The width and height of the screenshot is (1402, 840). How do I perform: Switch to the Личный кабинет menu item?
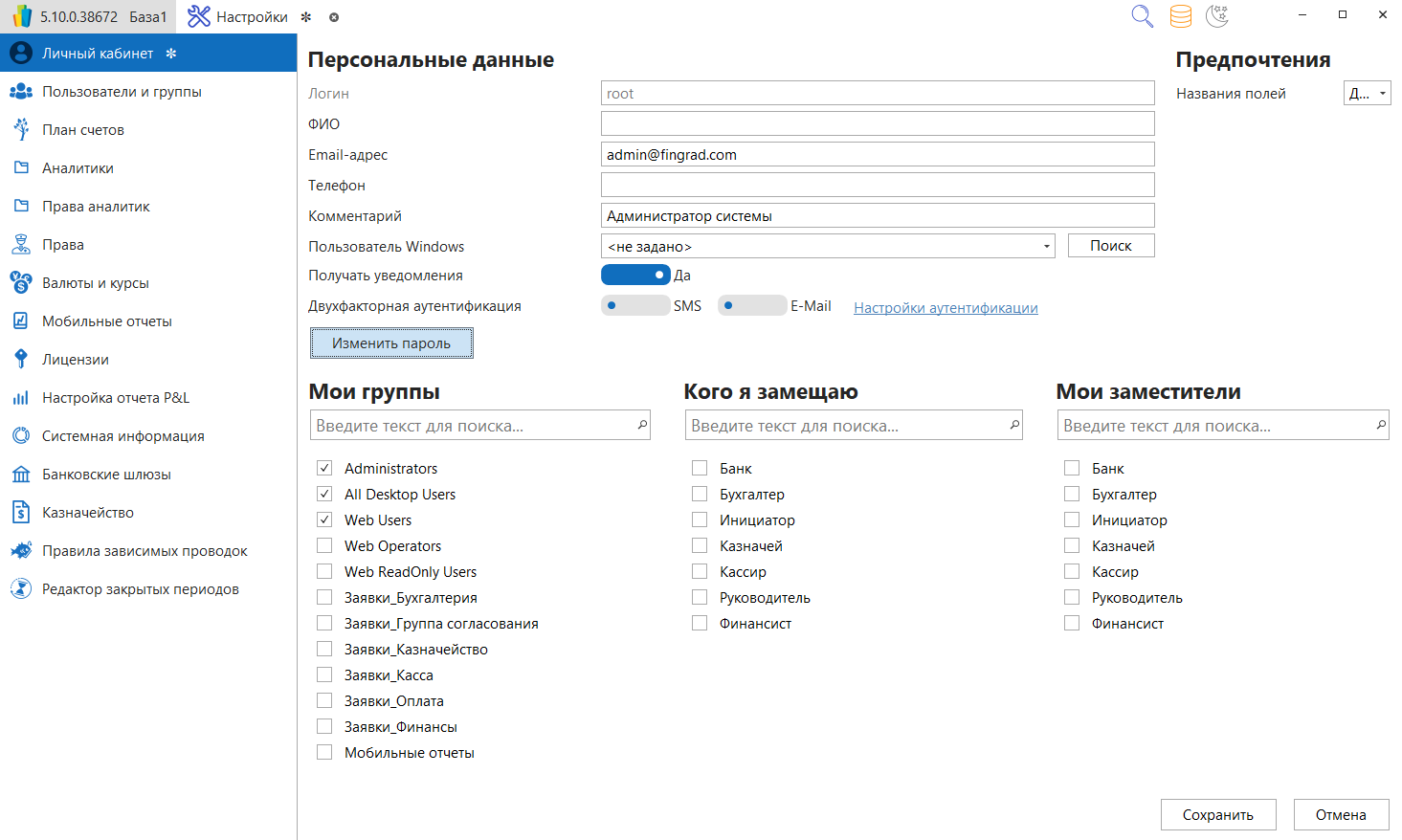pos(97,54)
